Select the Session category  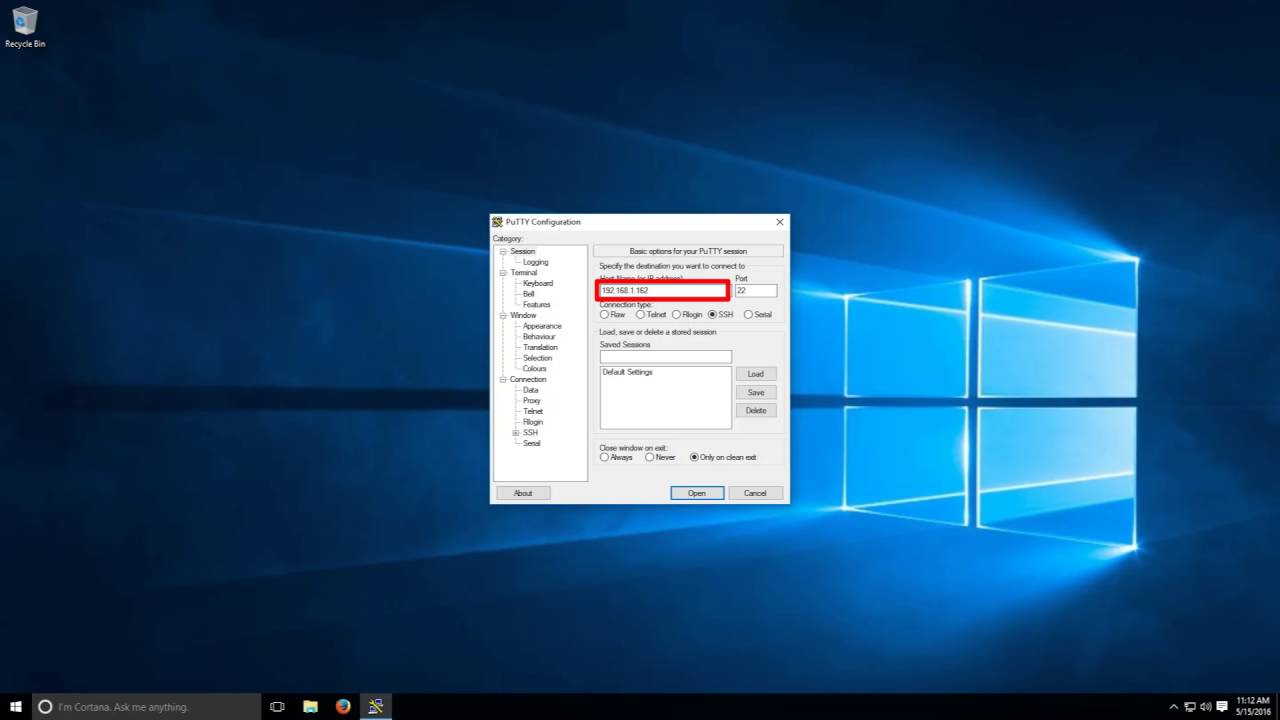pos(522,251)
